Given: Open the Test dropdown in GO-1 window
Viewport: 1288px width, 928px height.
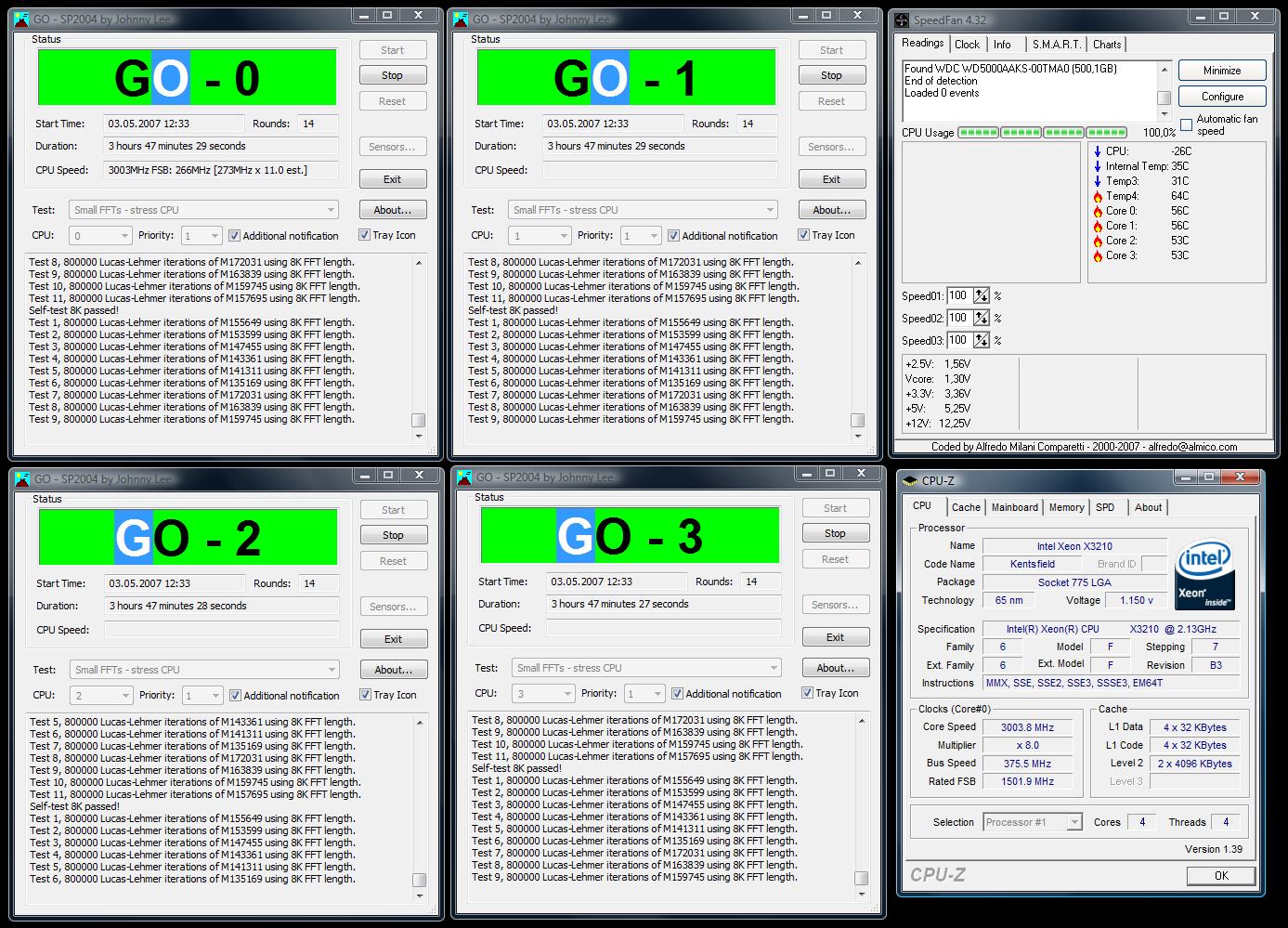Looking at the screenshot, I should click(643, 210).
